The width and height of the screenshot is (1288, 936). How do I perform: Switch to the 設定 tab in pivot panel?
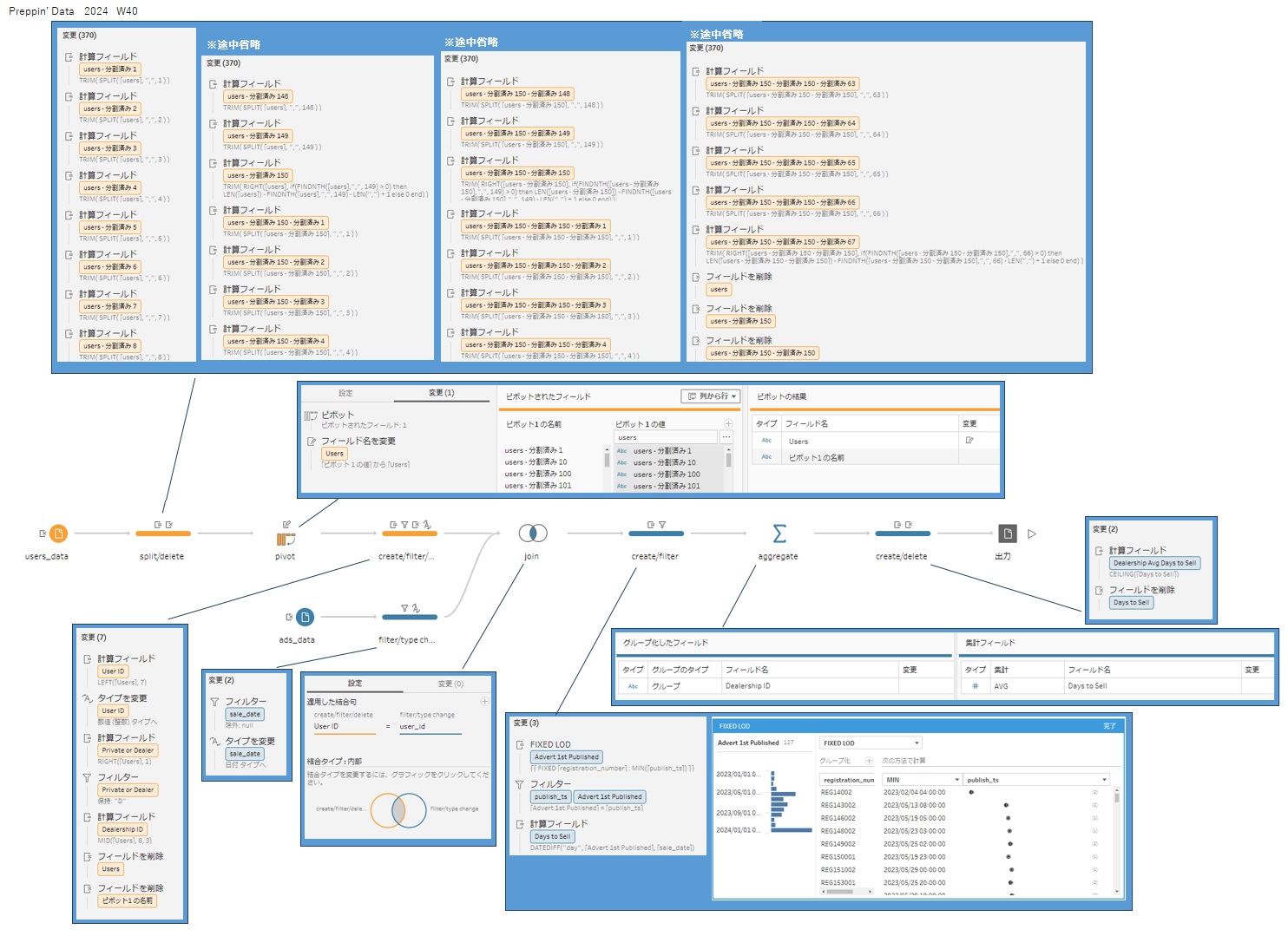pos(345,393)
